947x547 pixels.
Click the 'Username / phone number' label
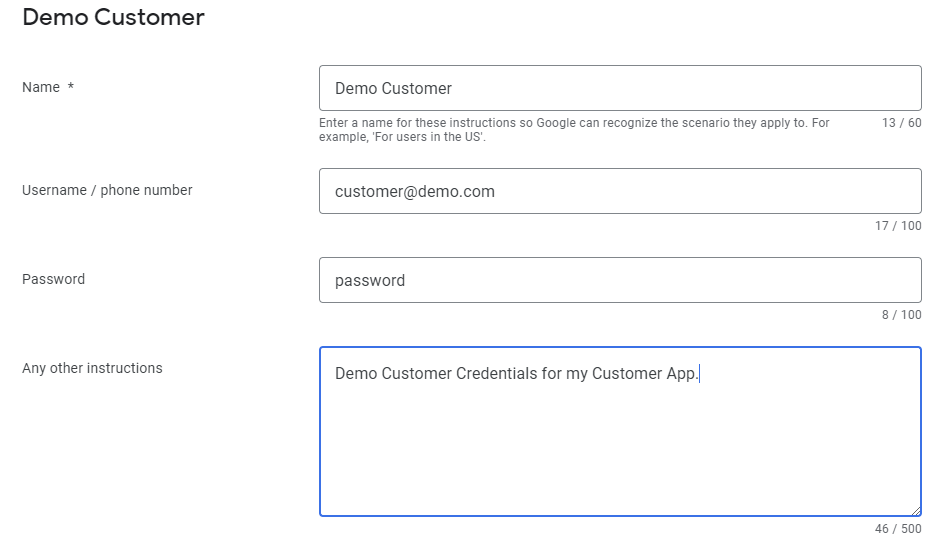coord(107,190)
